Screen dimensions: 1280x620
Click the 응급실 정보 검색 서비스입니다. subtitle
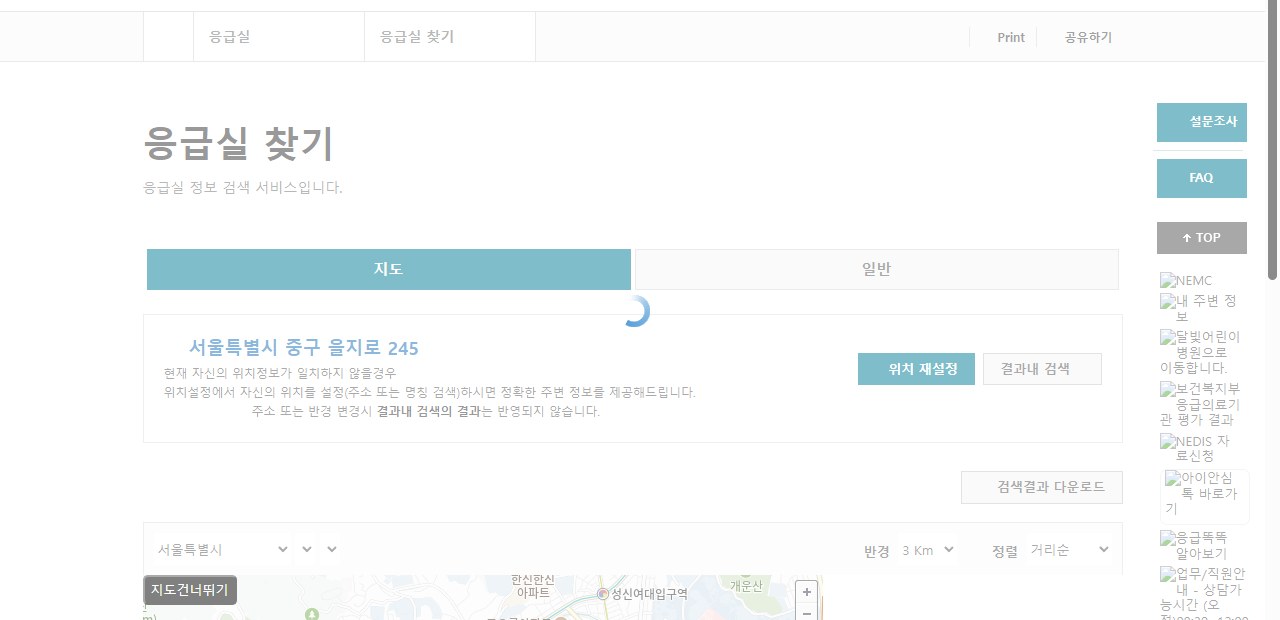click(x=243, y=187)
